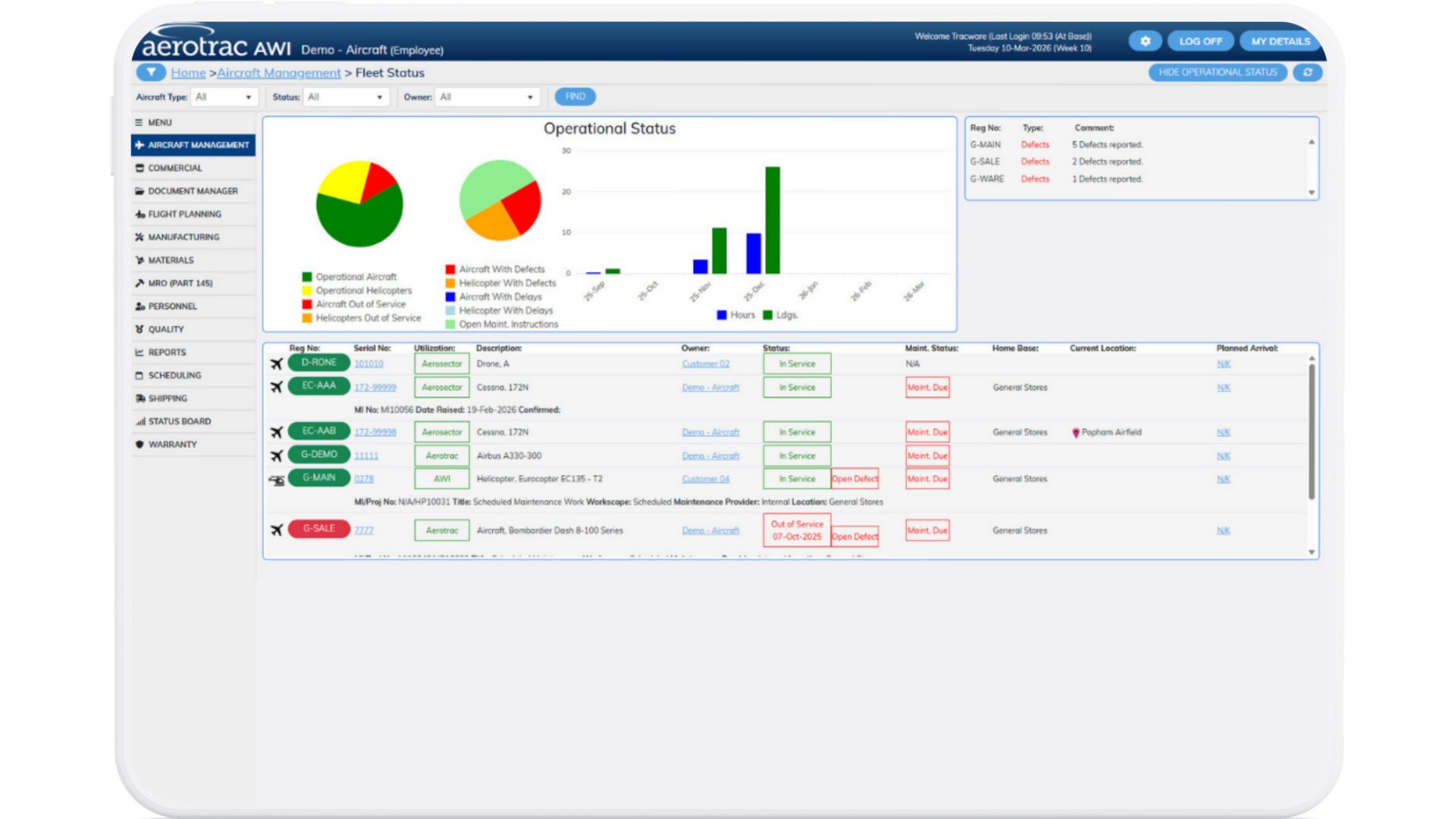Click the Popham Airfield location pin icon
1456x819 pixels.
1075,433
